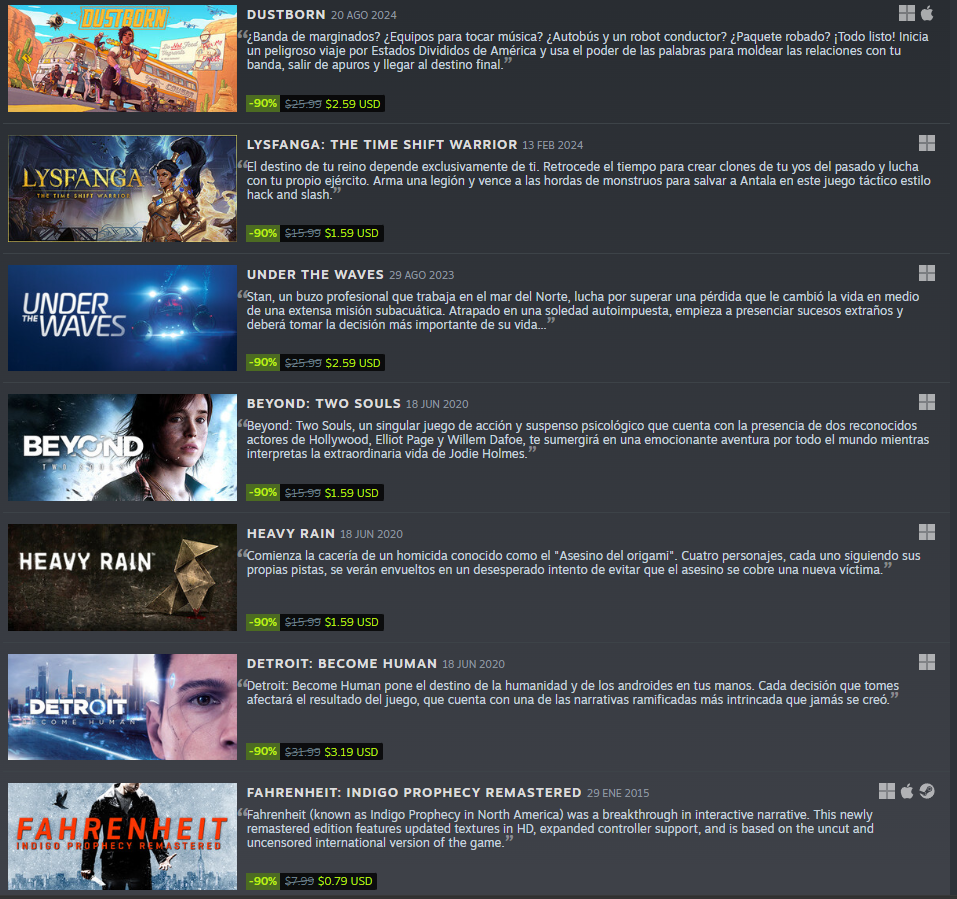This screenshot has width=957, height=899.
Task: Click the SteamOS icon in the Fahrenheit row
Action: click(927, 791)
